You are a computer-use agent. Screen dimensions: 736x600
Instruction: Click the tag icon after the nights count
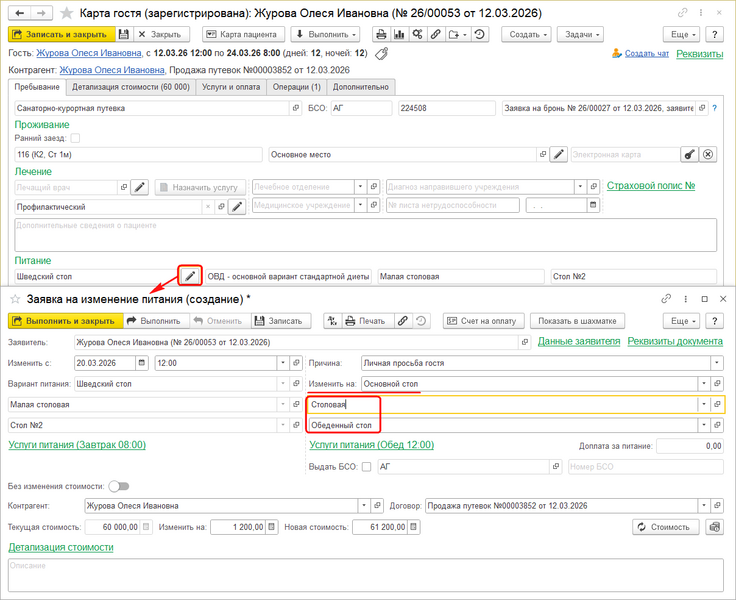tap(381, 53)
